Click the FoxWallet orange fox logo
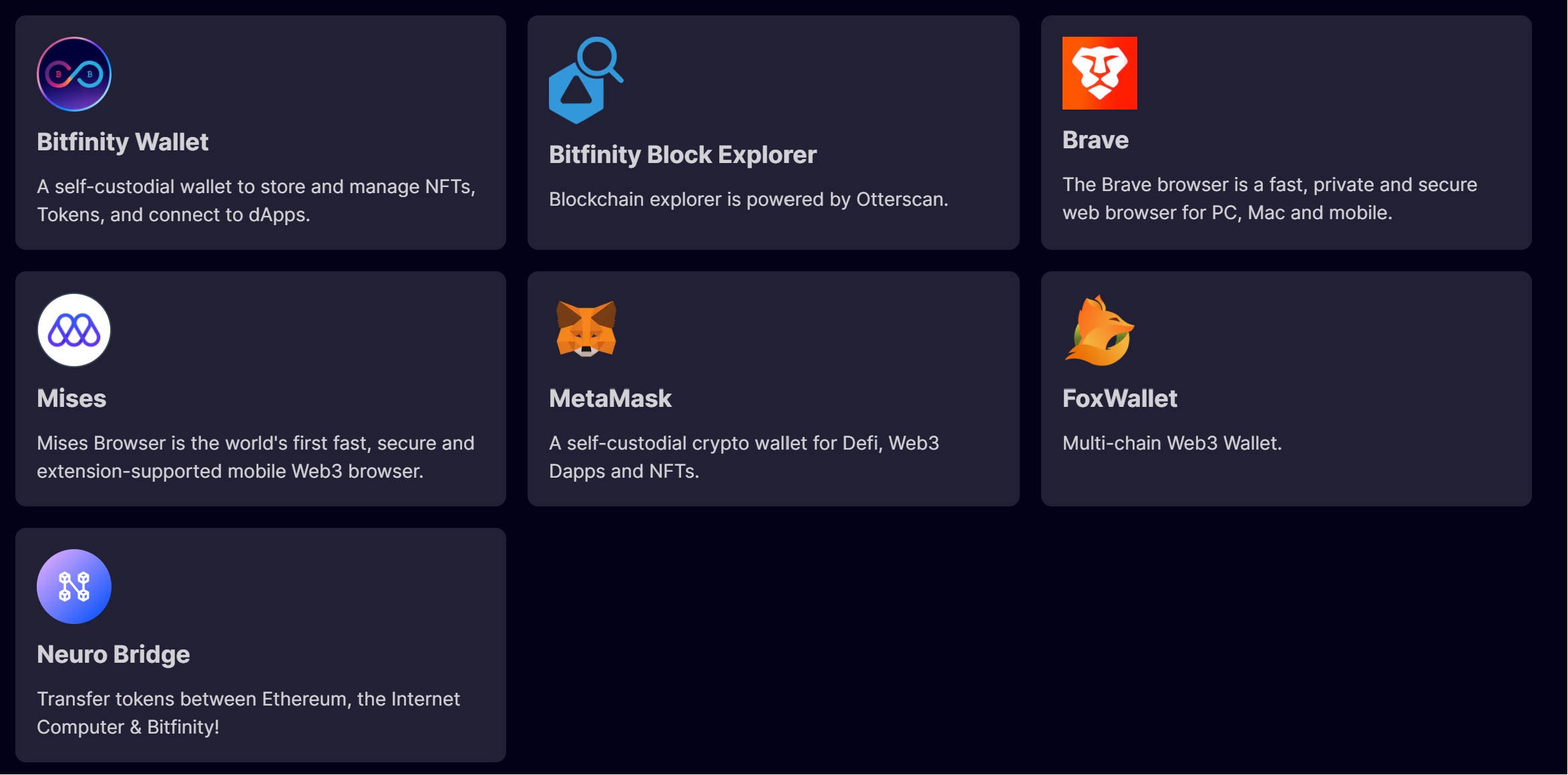 tap(1099, 330)
